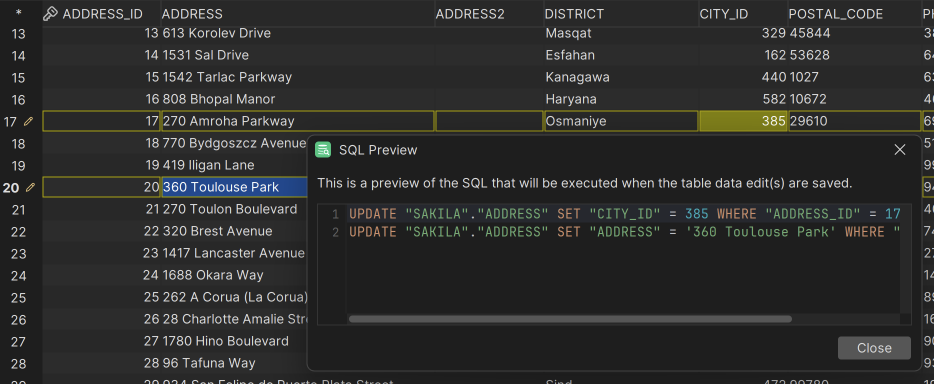Click the '96 Tafuna Way' address cell
Viewport: 934px width, 384px height.
click(x=235, y=364)
